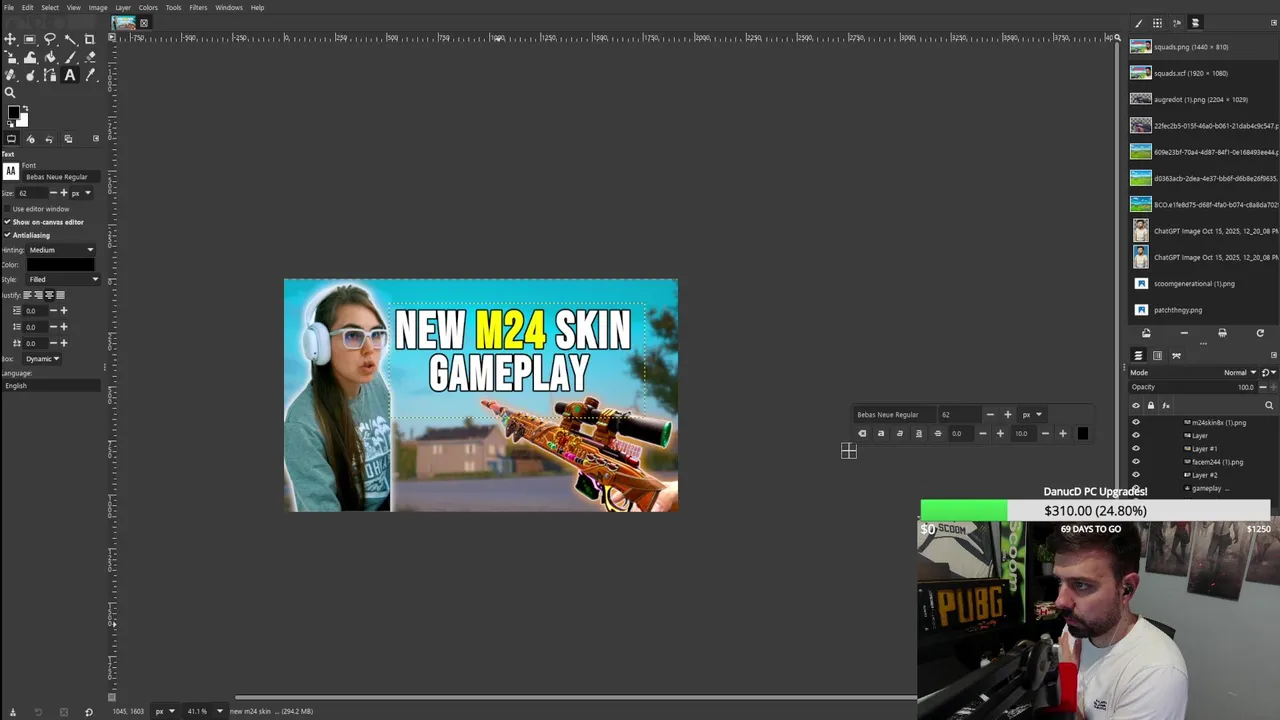Open layer Mode Normal dropdown
Image resolution: width=1280 pixels, height=720 pixels.
pos(1240,372)
